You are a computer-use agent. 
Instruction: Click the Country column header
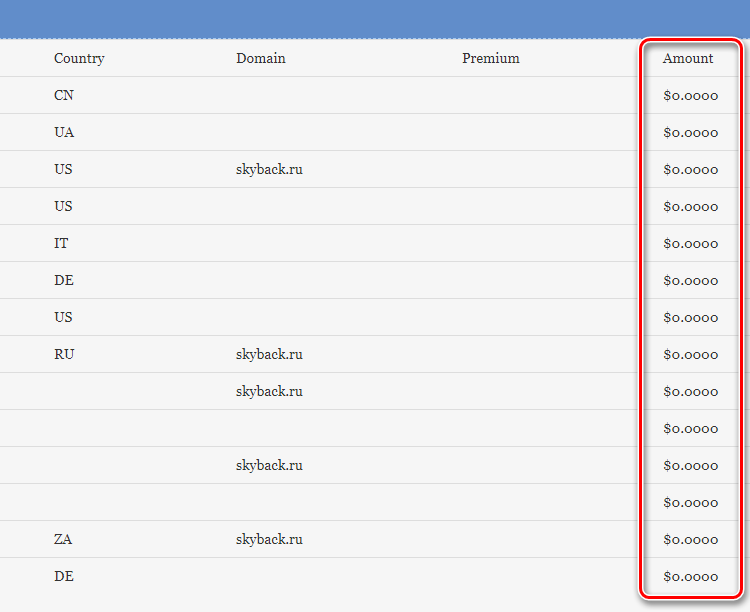[79, 58]
